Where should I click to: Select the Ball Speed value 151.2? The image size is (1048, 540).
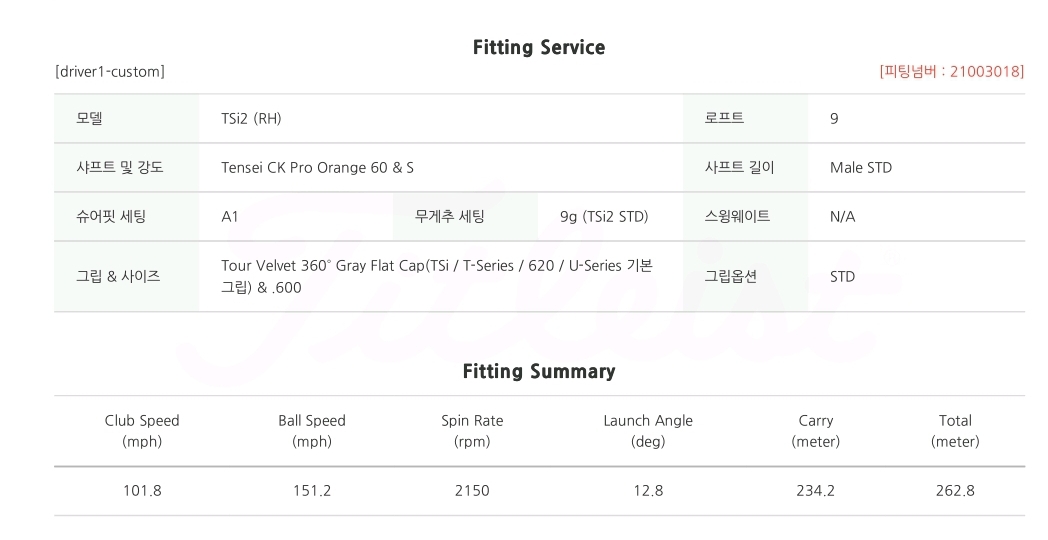[x=312, y=490]
